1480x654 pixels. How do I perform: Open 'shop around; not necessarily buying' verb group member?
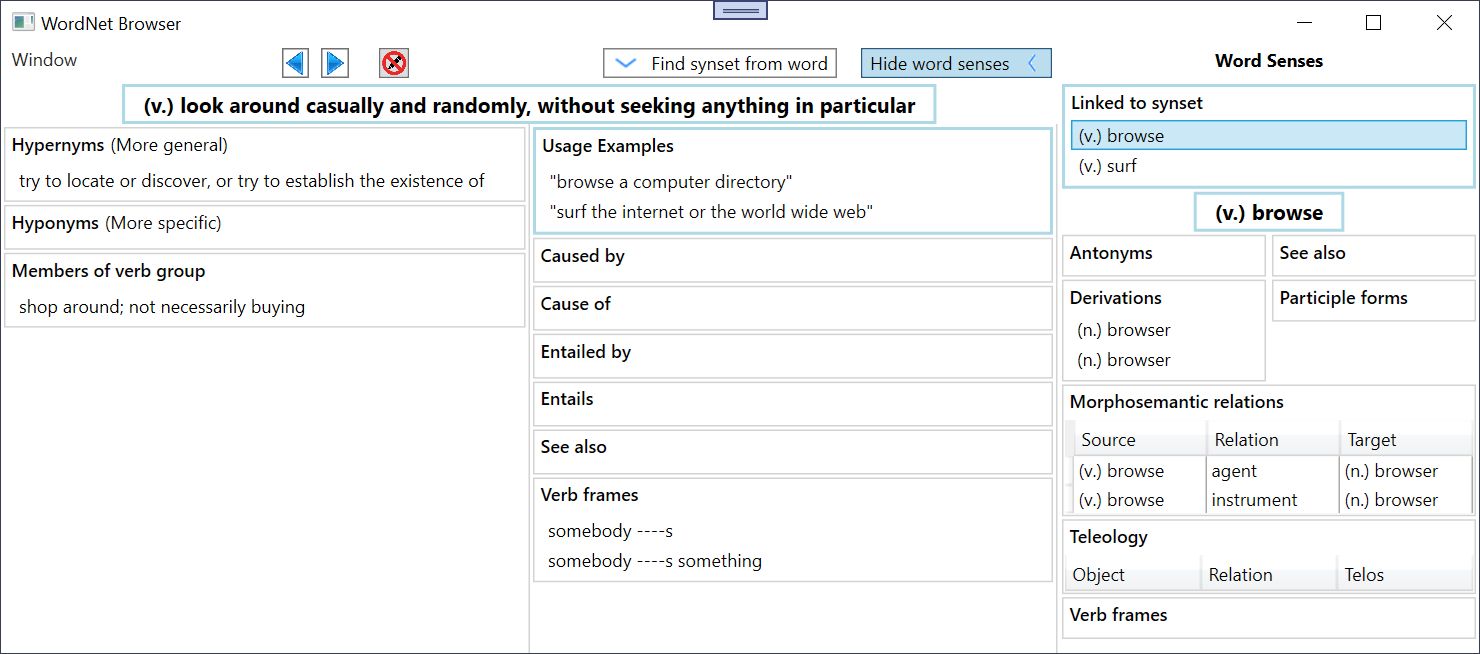point(162,307)
